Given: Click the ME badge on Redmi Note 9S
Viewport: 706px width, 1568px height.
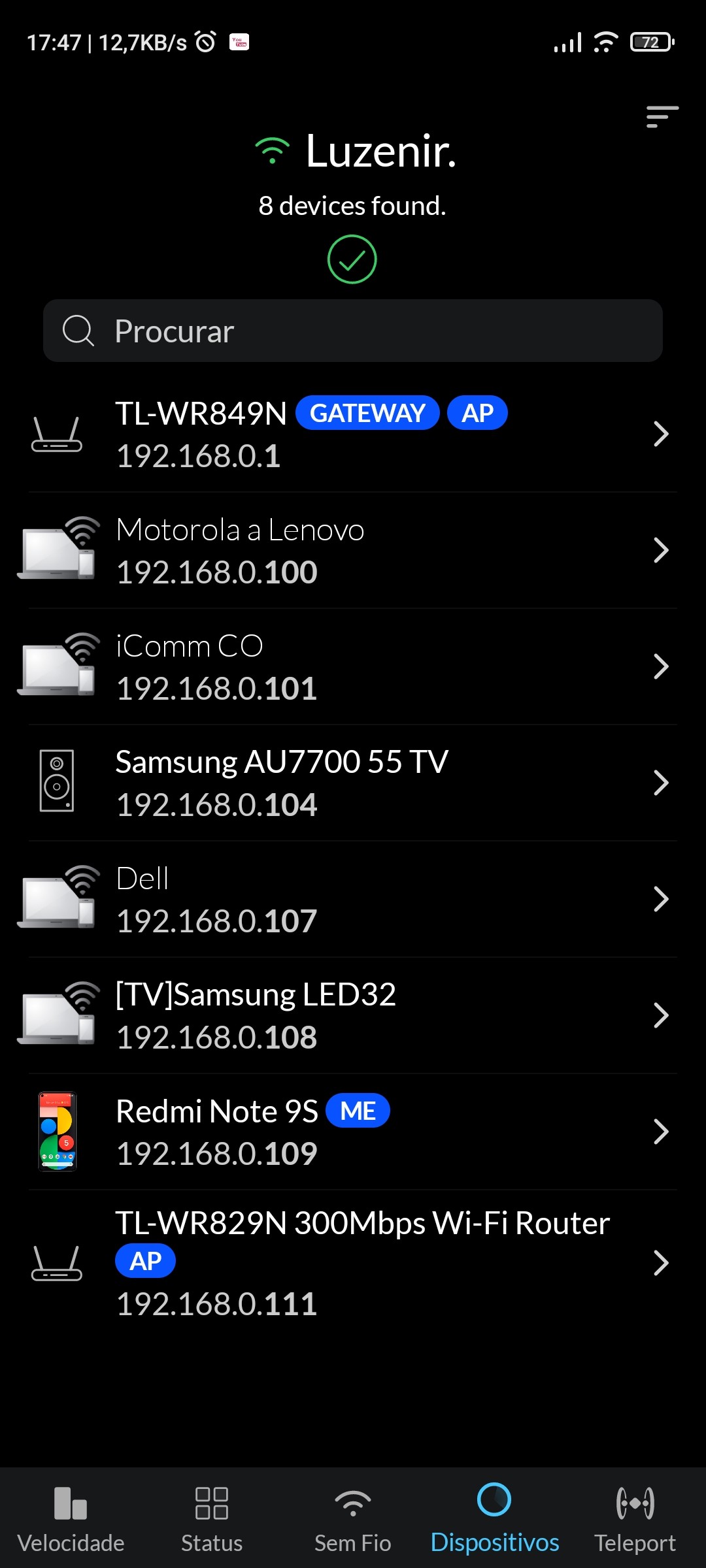Looking at the screenshot, I should coord(358,1111).
